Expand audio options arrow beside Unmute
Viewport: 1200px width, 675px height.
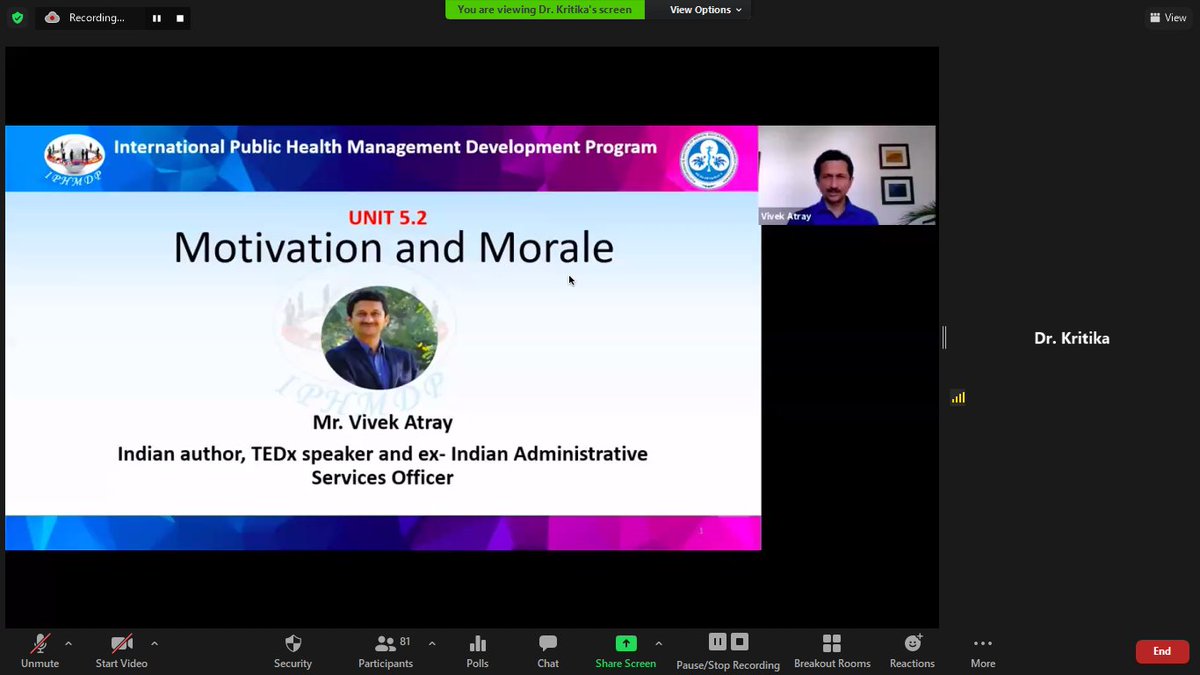tap(68, 644)
